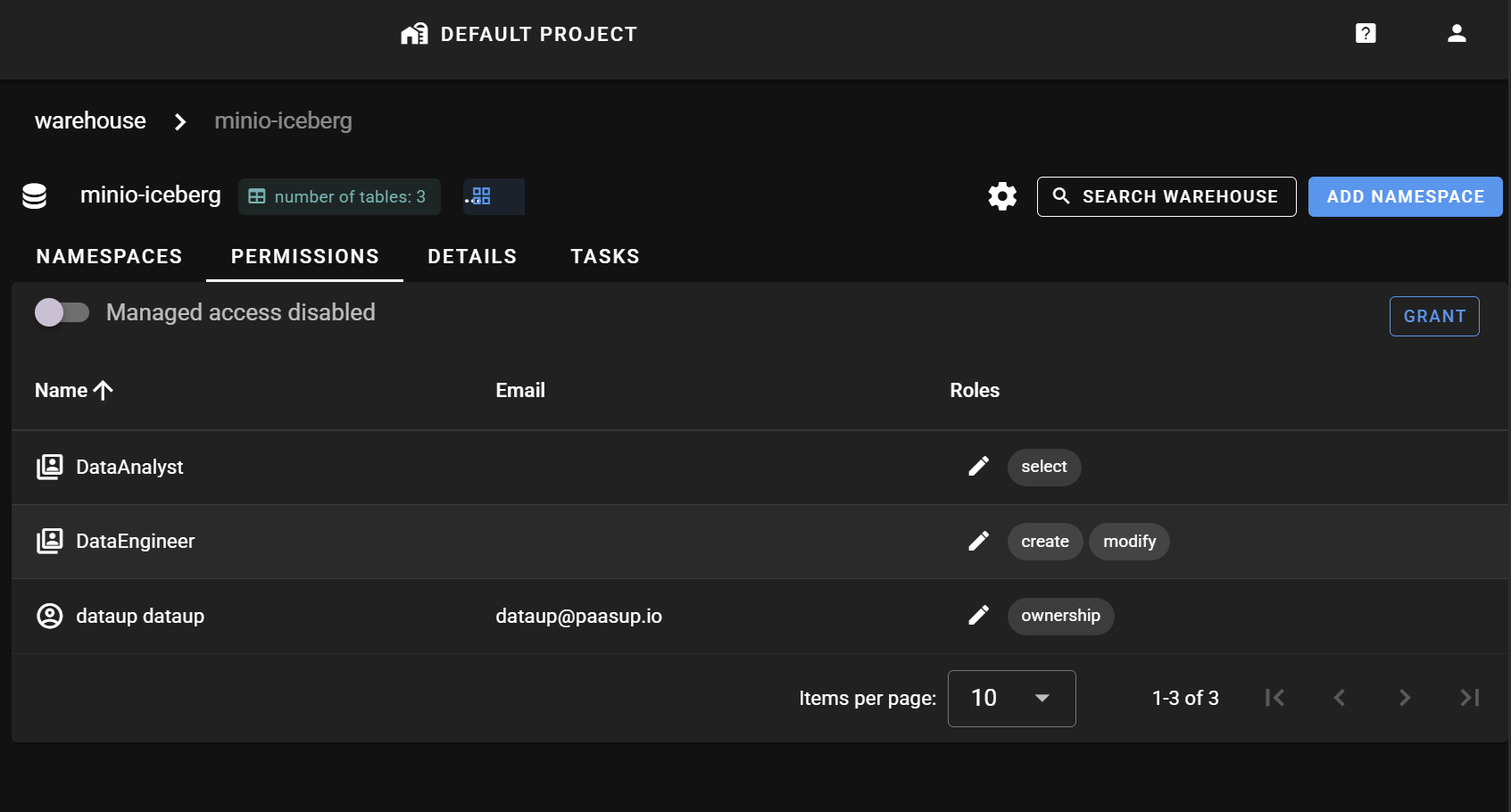Click pencil icon for dataup dataup

978,616
